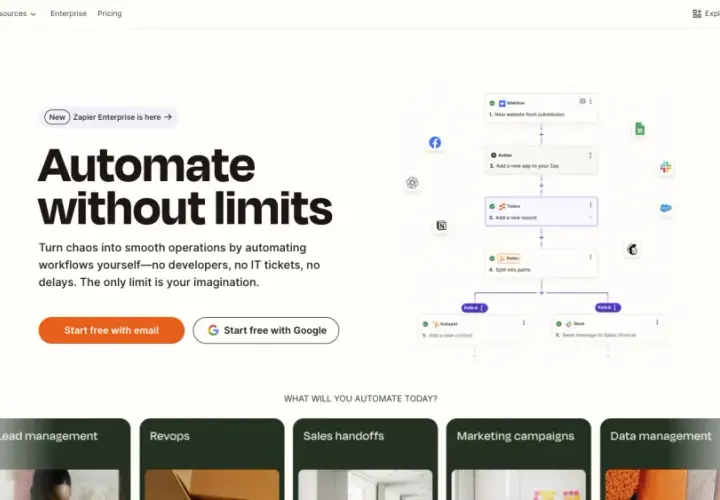Open the three-dot menu on Webflow step
Image resolution: width=720 pixels, height=500 pixels.
click(591, 101)
